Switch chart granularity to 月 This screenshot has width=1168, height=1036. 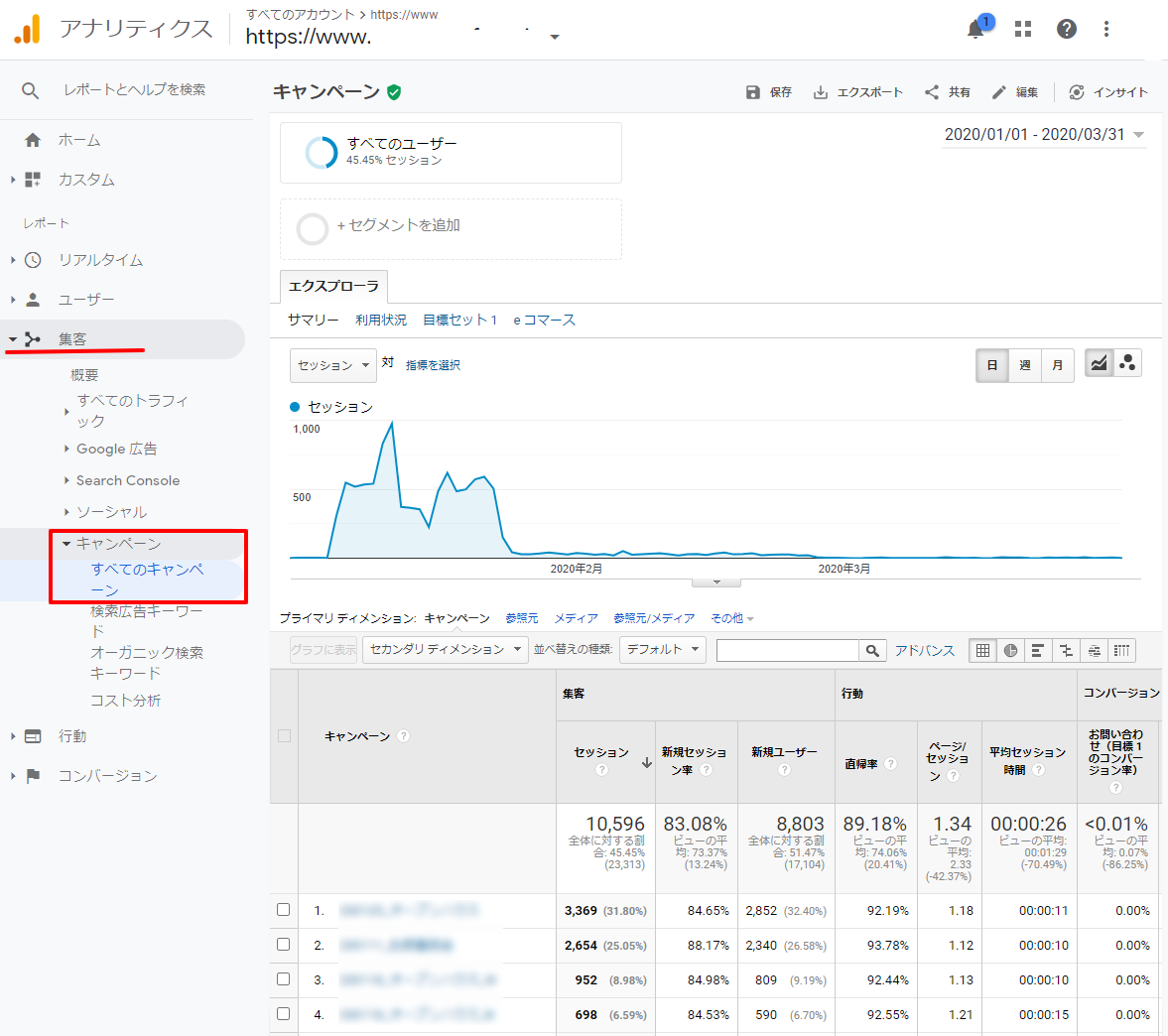[1057, 365]
